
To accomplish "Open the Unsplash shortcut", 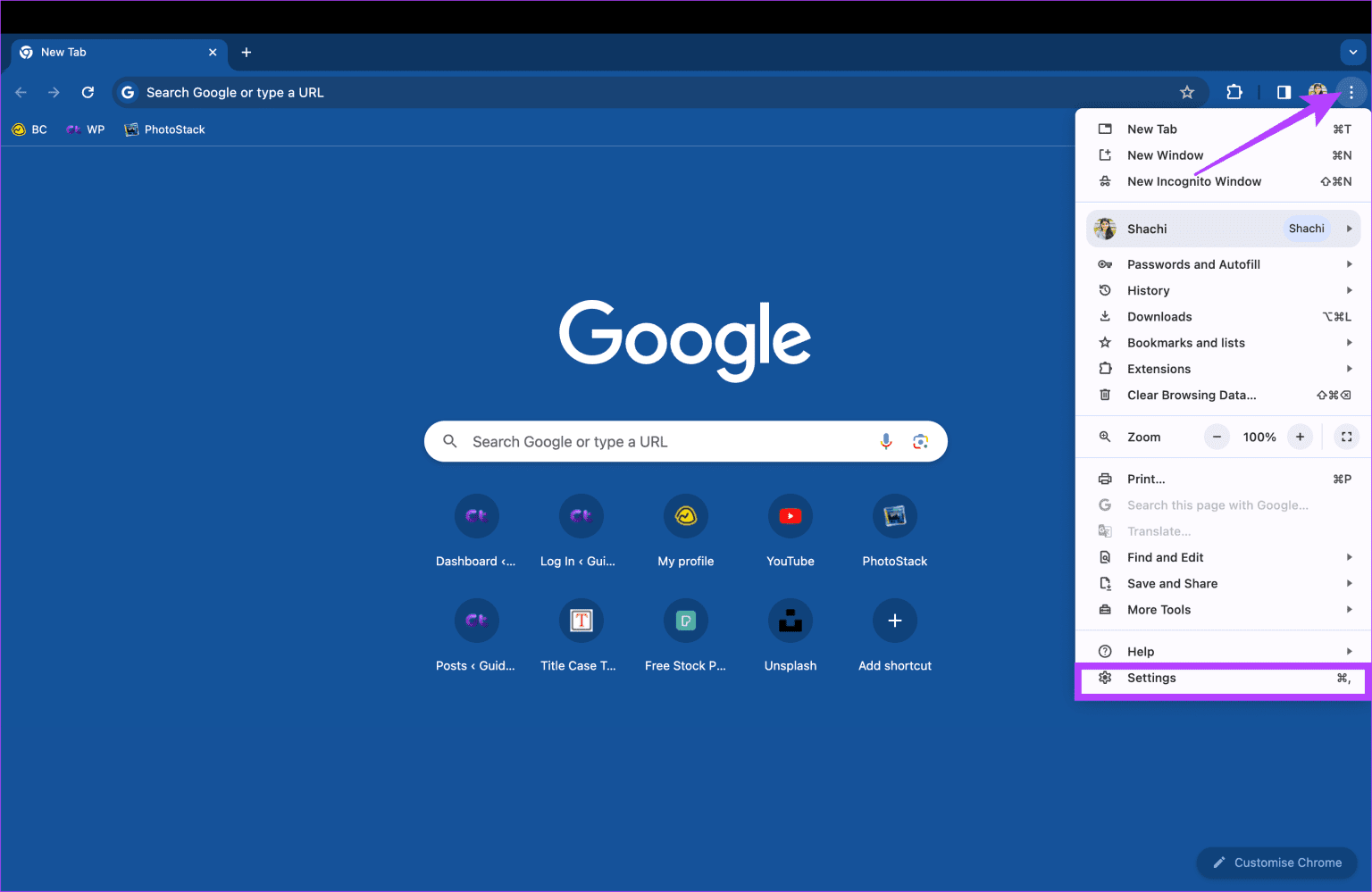I will 791,636.
